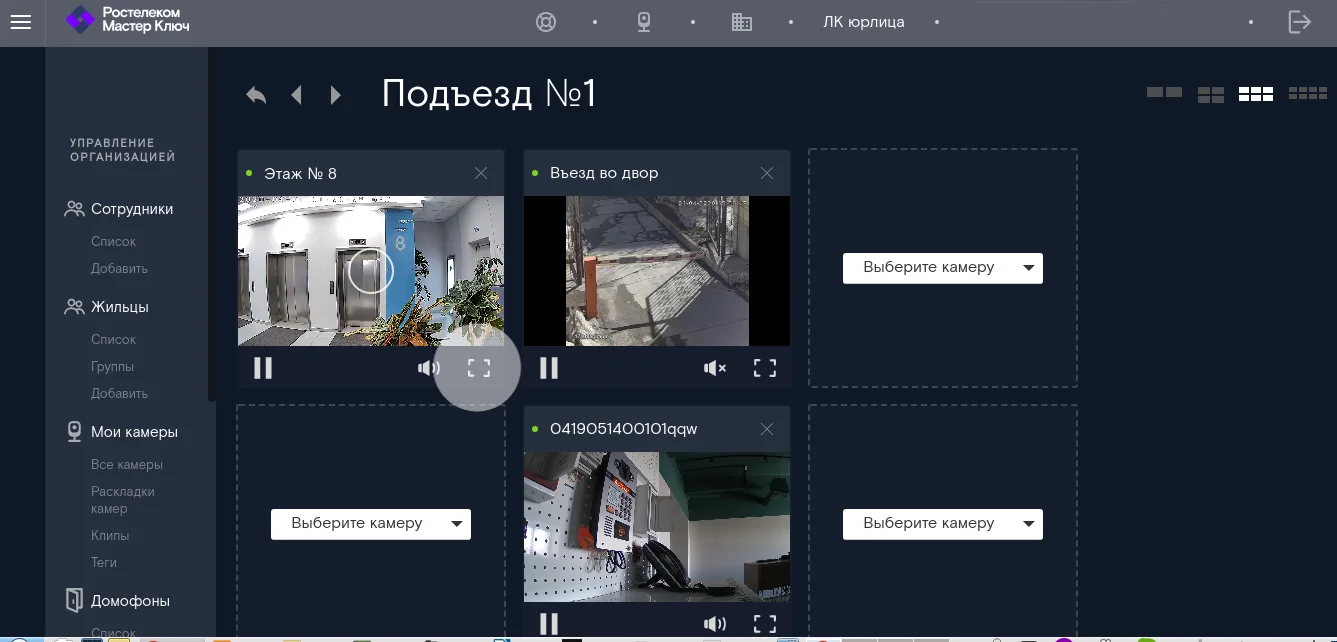Click the 0419051400101qqw camera title
The height and width of the screenshot is (642, 1337).
pos(624,429)
